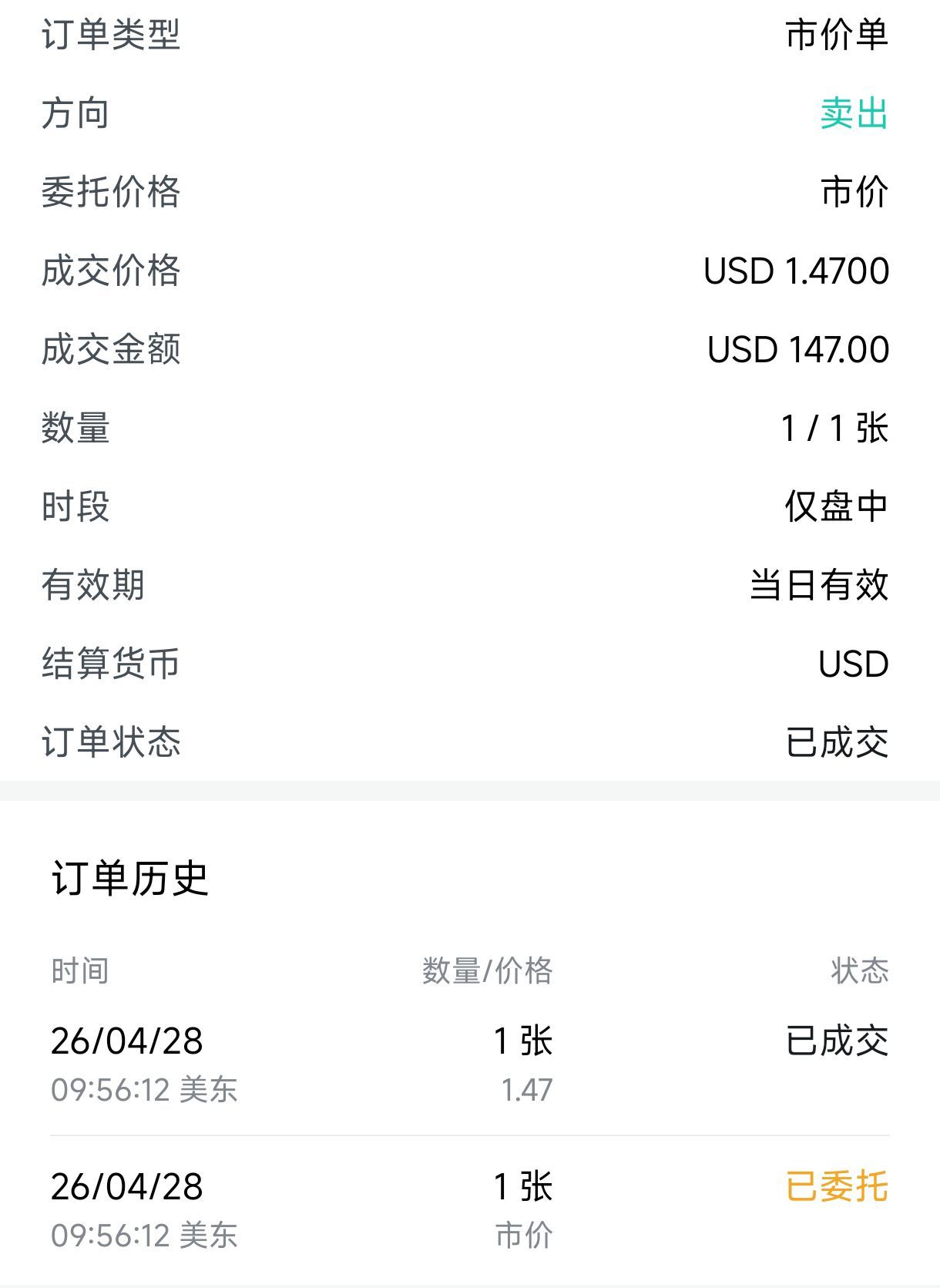940x1288 pixels.
Task: Click the 1 / 1 张 quantity value
Action: tap(834, 429)
